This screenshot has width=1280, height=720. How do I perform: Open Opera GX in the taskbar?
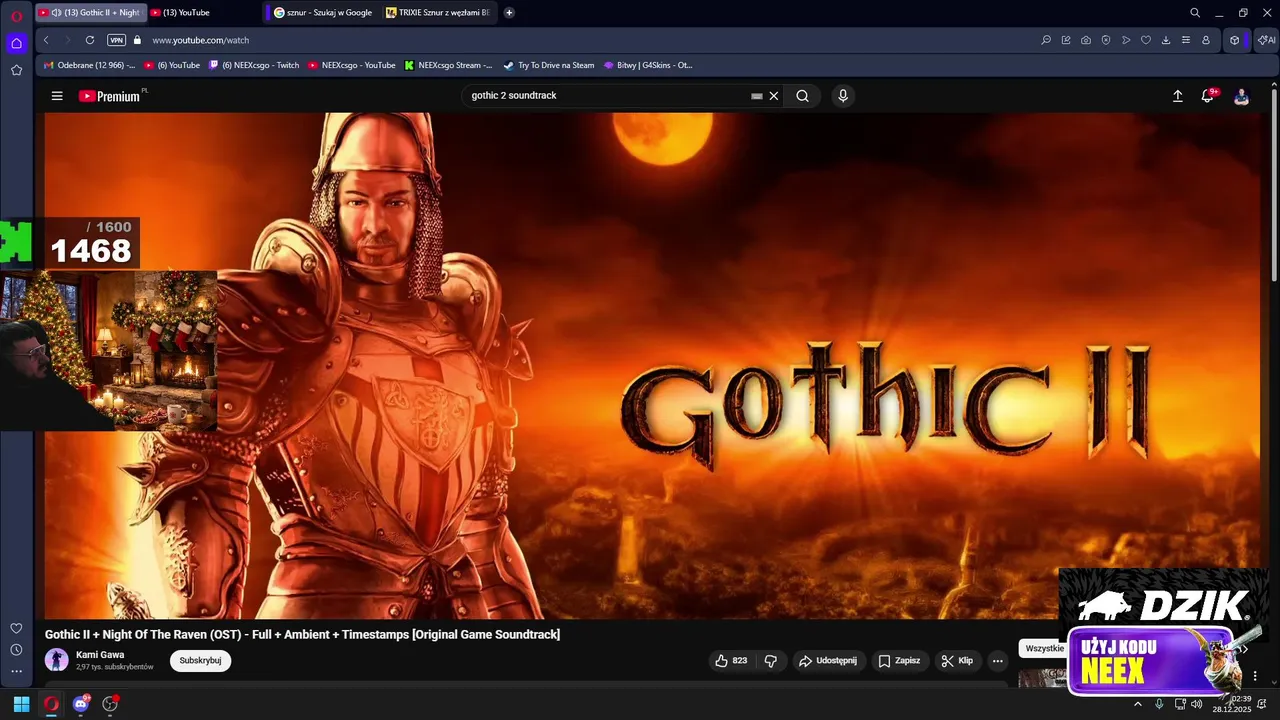(x=51, y=704)
